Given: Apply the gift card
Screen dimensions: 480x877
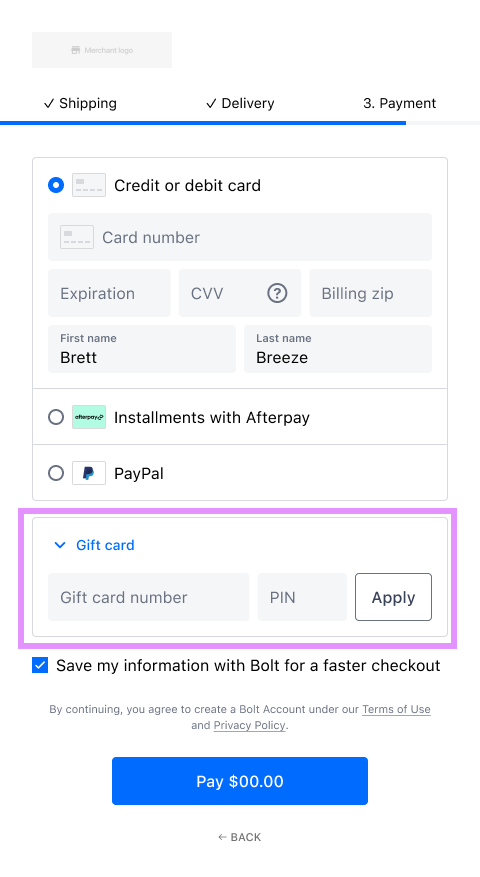Looking at the screenshot, I should click(393, 597).
